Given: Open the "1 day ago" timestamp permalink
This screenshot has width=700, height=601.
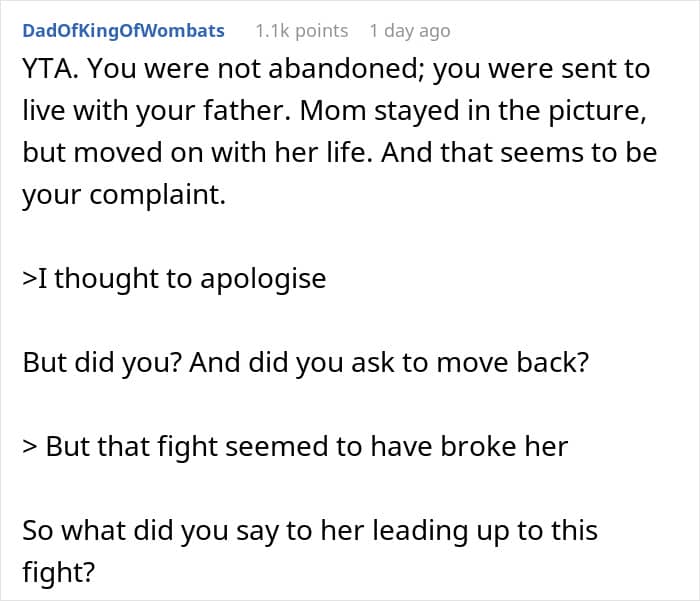Looking at the screenshot, I should pyautogui.click(x=410, y=31).
